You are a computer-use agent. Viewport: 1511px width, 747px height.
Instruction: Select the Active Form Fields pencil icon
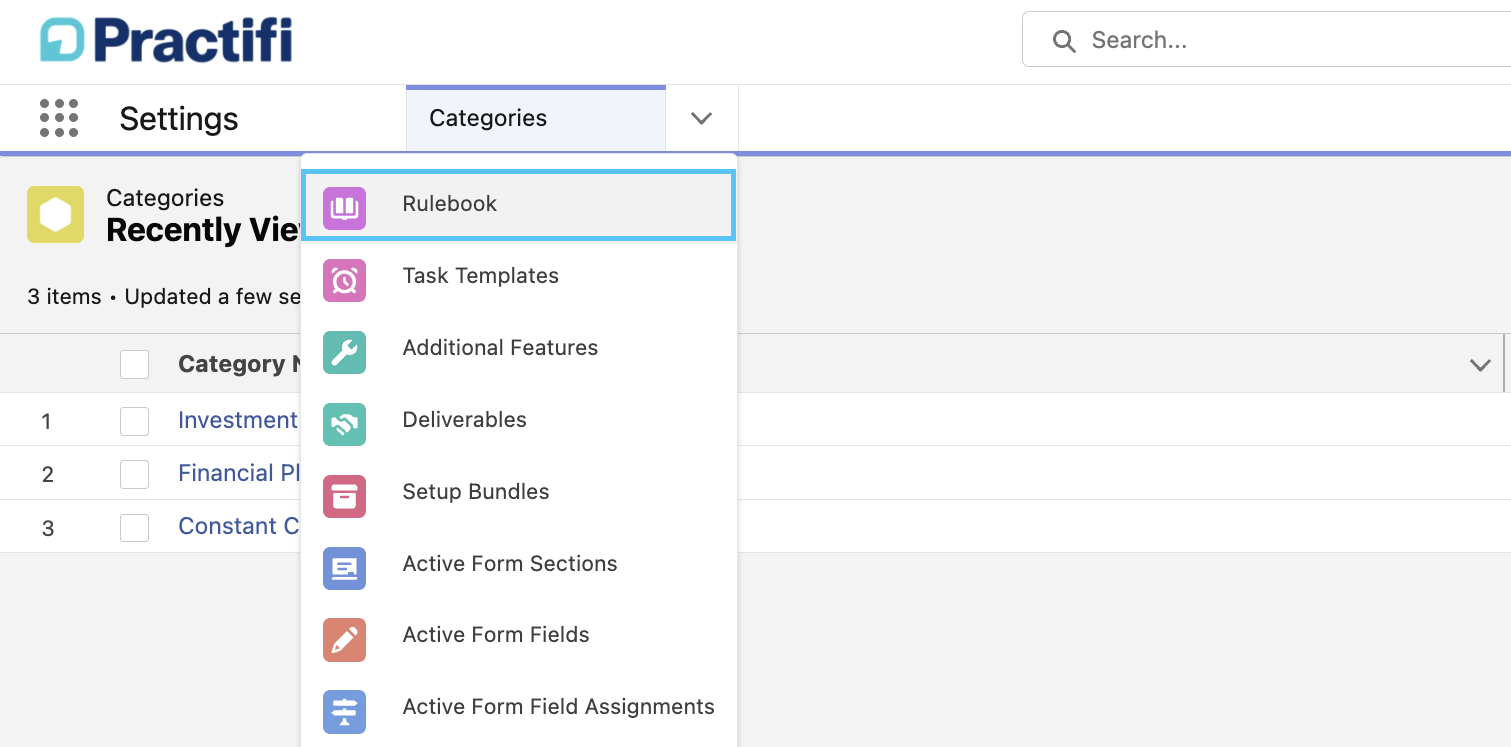[x=345, y=640]
